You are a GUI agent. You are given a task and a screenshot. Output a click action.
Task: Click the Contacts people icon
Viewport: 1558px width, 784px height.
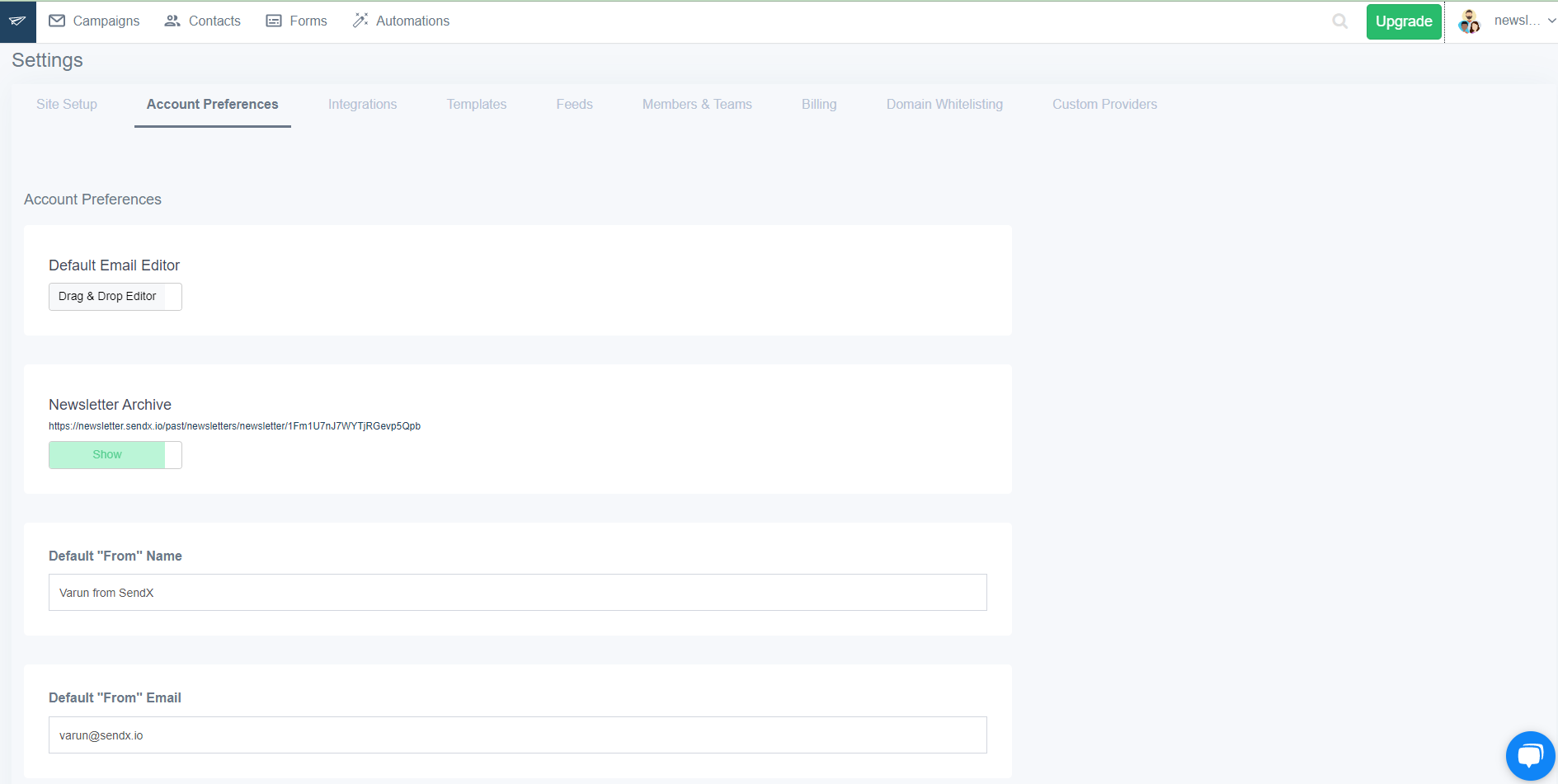click(172, 21)
